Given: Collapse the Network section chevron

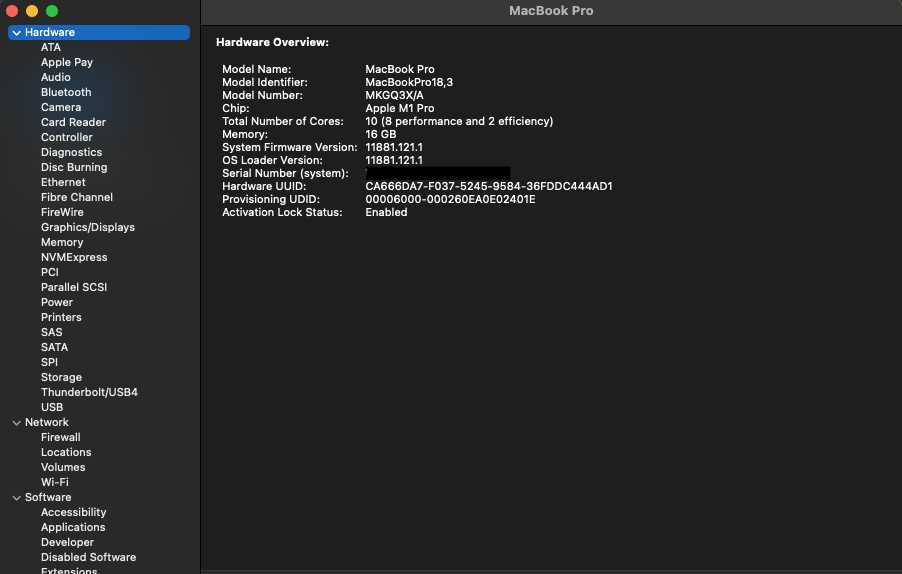Looking at the screenshot, I should (x=17, y=423).
